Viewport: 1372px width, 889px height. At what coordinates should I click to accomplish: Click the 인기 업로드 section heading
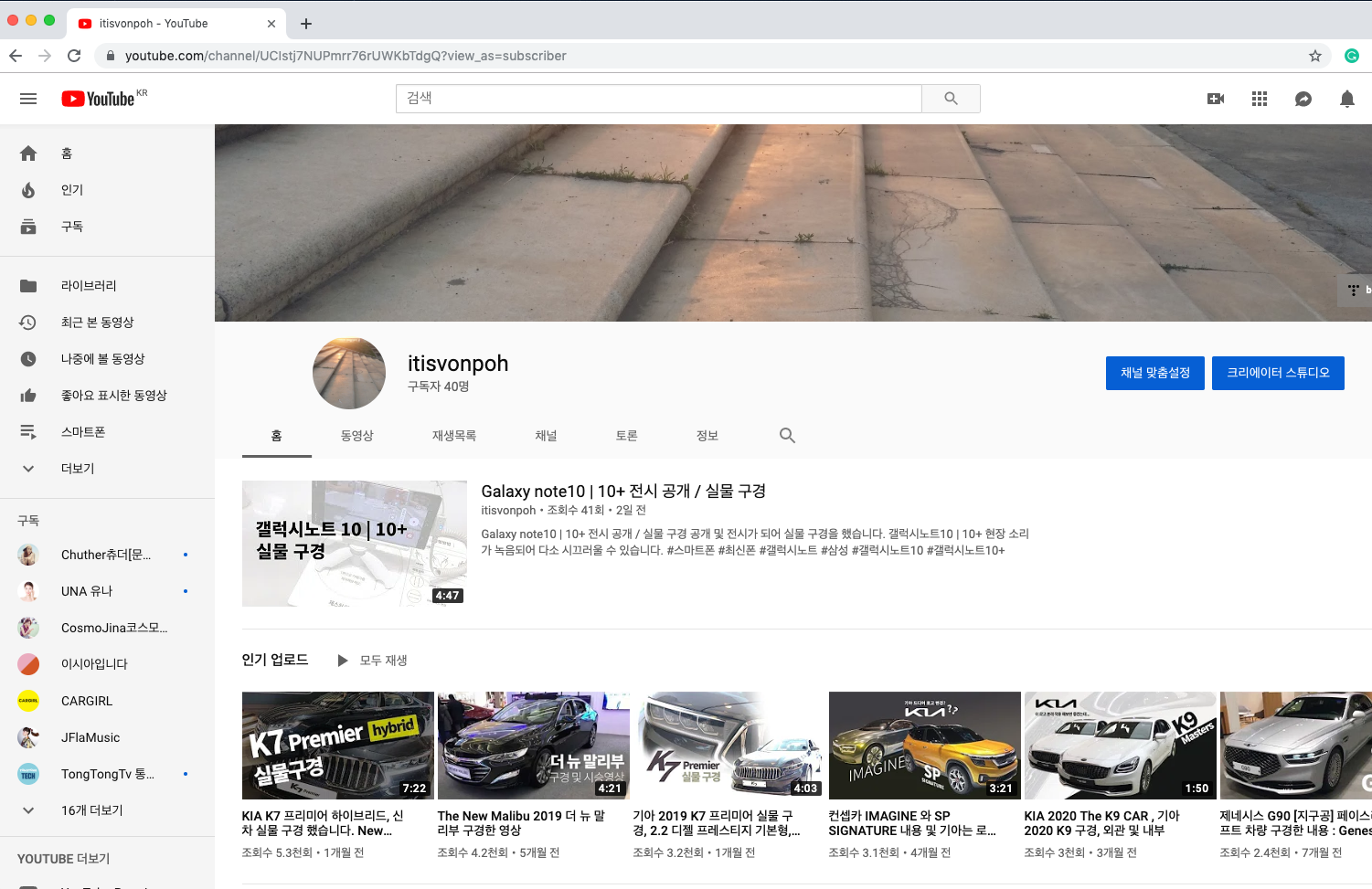pyautogui.click(x=275, y=660)
